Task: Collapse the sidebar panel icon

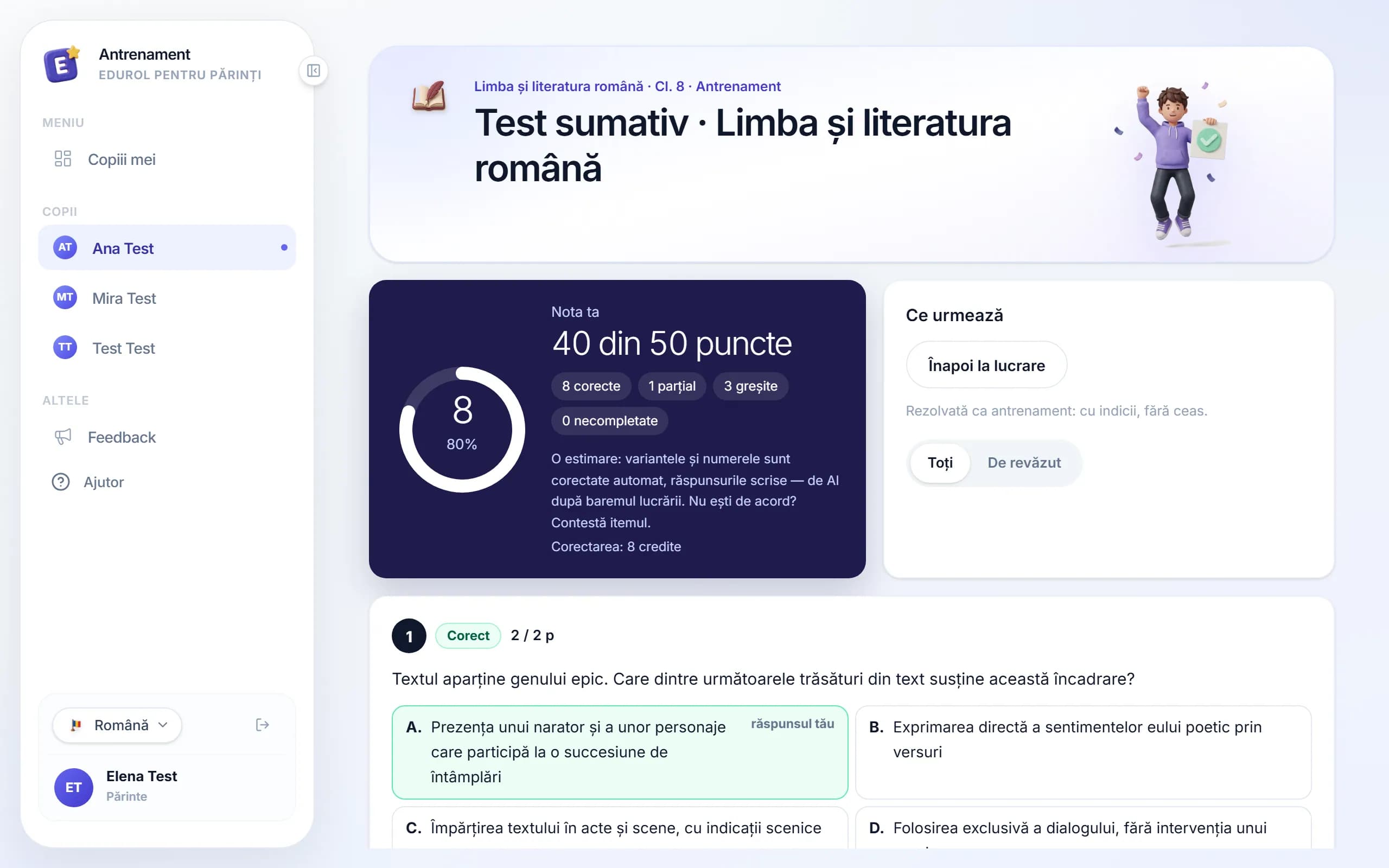Action: (314, 71)
